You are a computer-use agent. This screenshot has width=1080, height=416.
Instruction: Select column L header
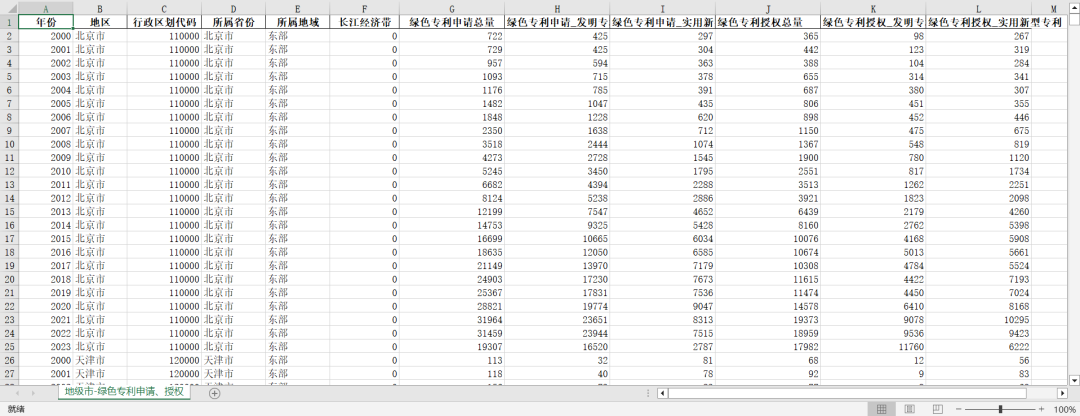[x=979, y=9]
